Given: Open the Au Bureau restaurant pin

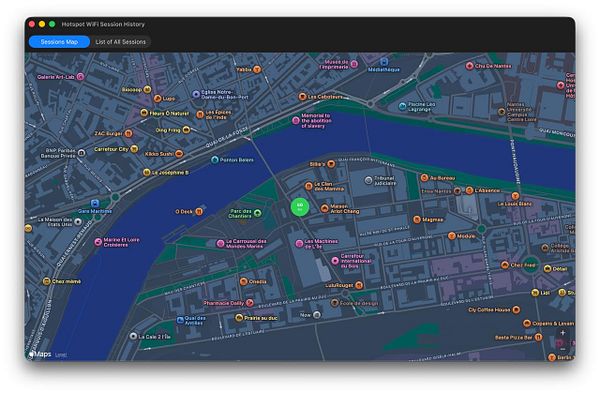Looking at the screenshot, I should tap(424, 178).
